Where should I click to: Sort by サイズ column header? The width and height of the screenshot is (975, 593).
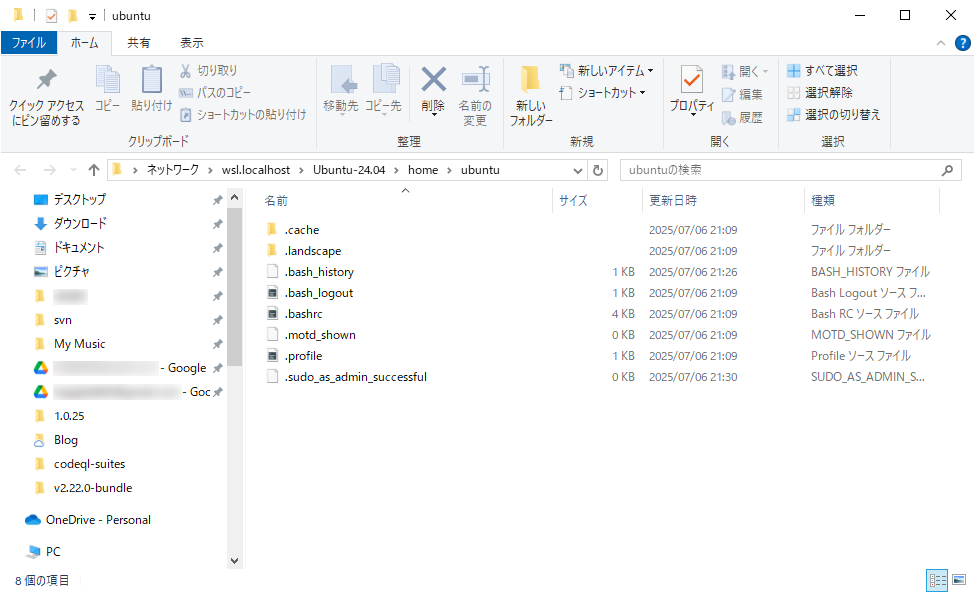[x=573, y=201]
